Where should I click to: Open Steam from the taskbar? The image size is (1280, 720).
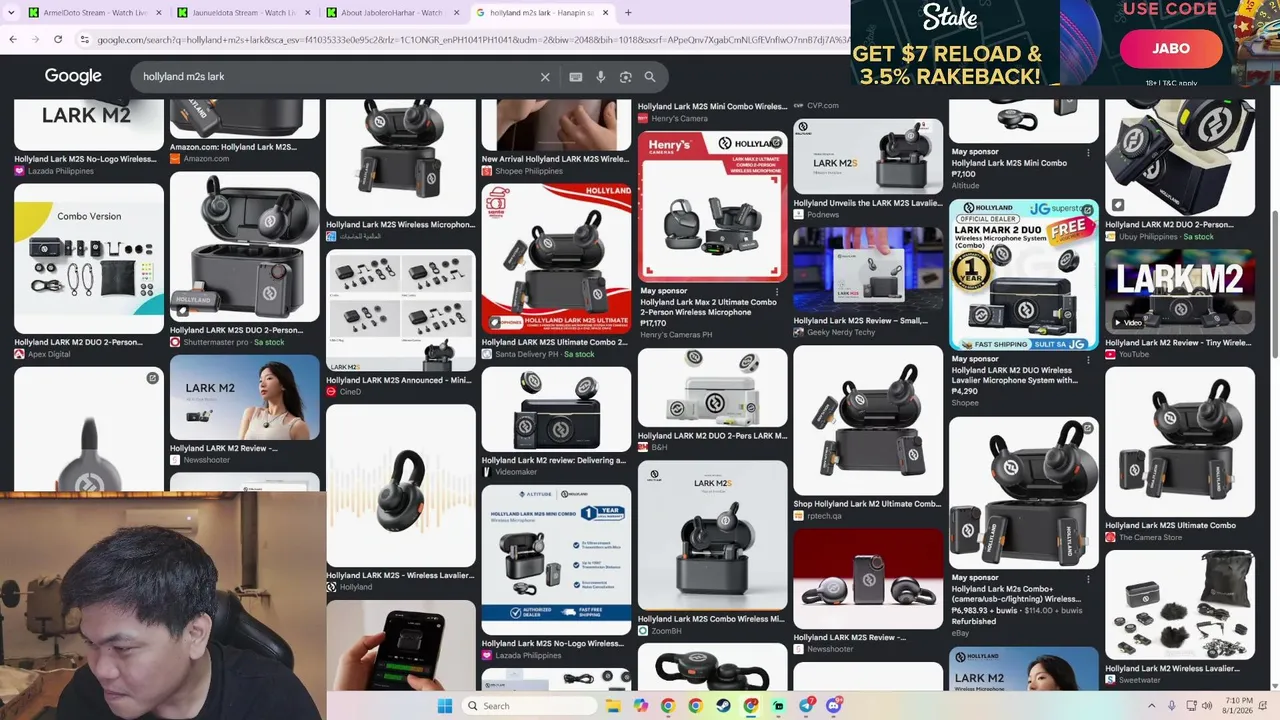point(723,706)
